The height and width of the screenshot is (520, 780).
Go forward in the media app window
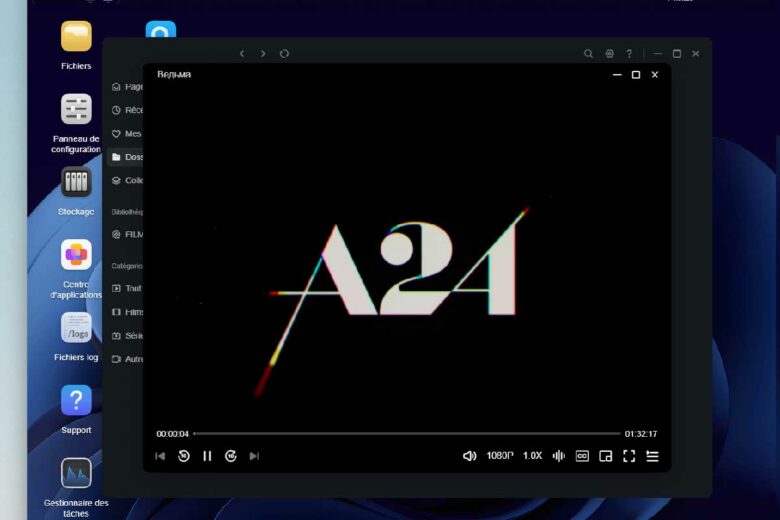click(263, 54)
